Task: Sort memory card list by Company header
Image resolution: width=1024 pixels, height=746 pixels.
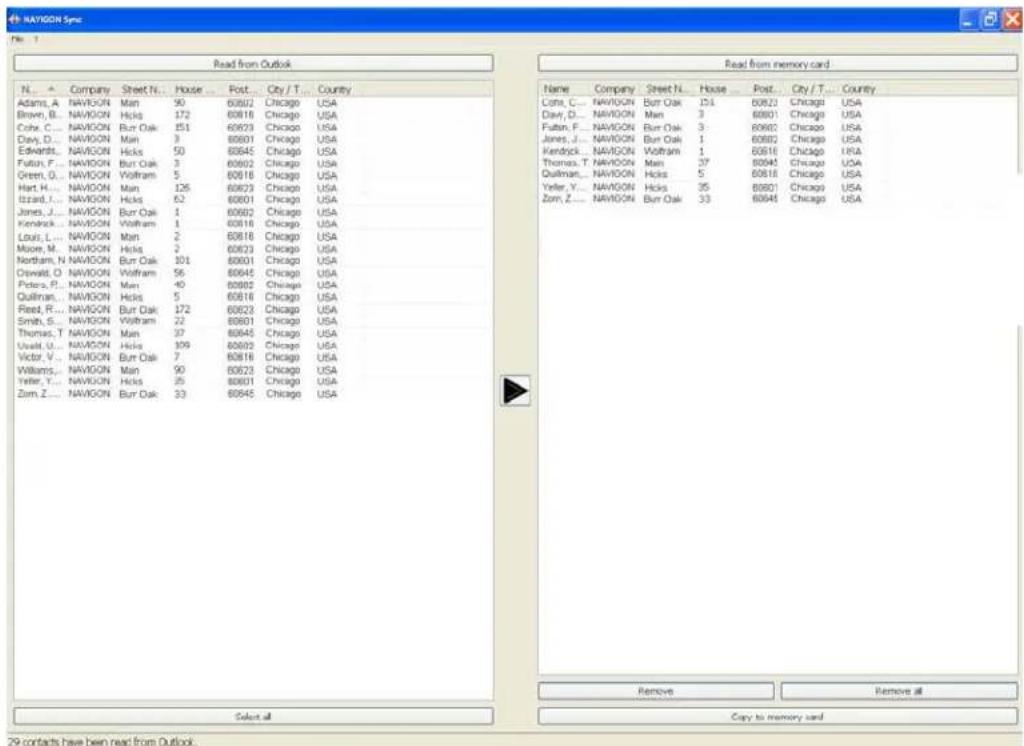Action: coord(615,88)
